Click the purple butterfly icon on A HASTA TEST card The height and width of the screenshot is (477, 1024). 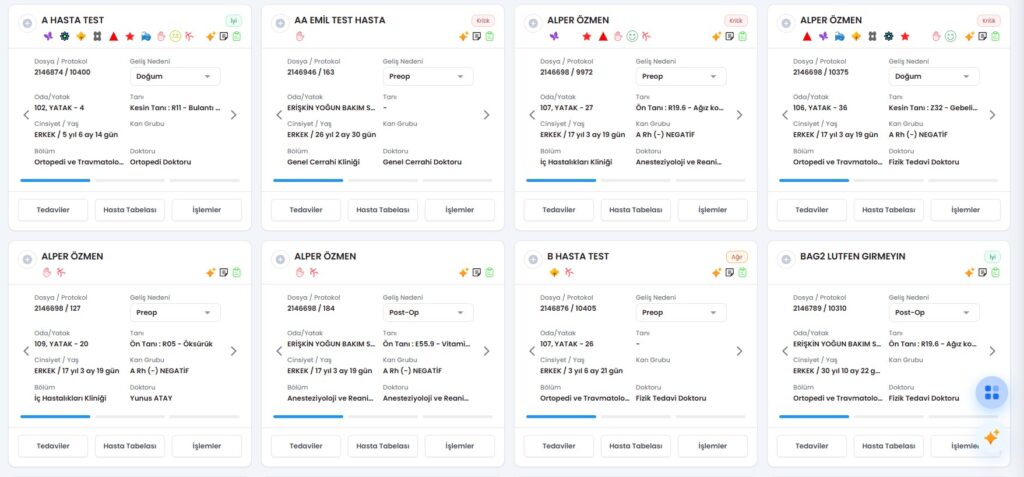[x=49, y=36]
